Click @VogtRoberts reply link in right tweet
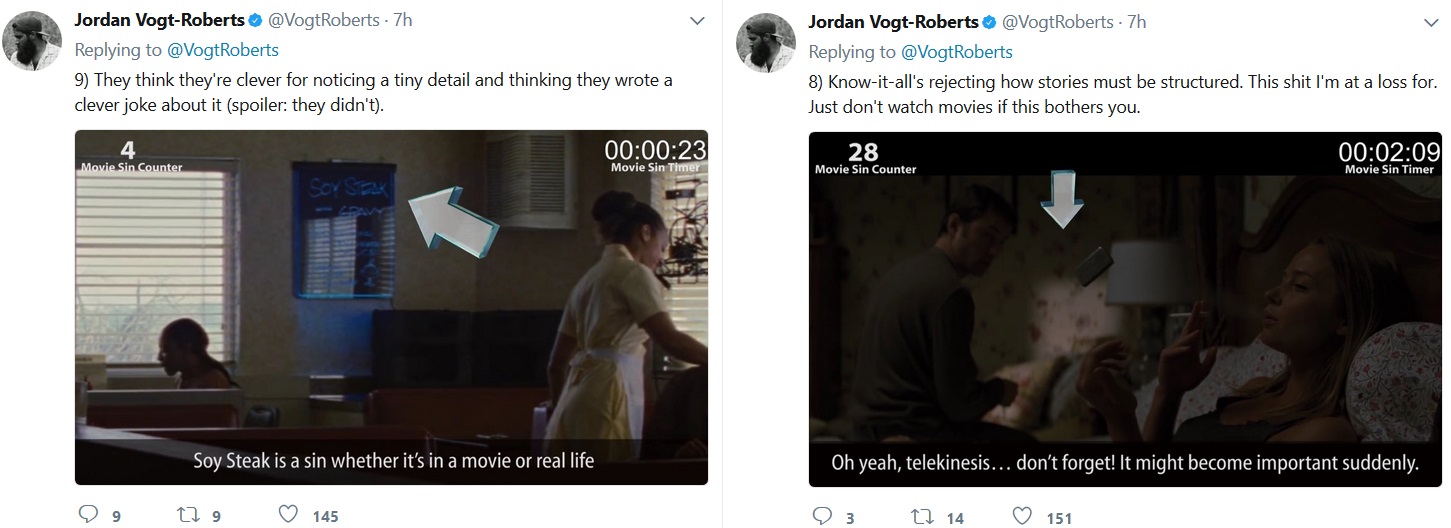The width and height of the screenshot is (1451, 528). [957, 51]
